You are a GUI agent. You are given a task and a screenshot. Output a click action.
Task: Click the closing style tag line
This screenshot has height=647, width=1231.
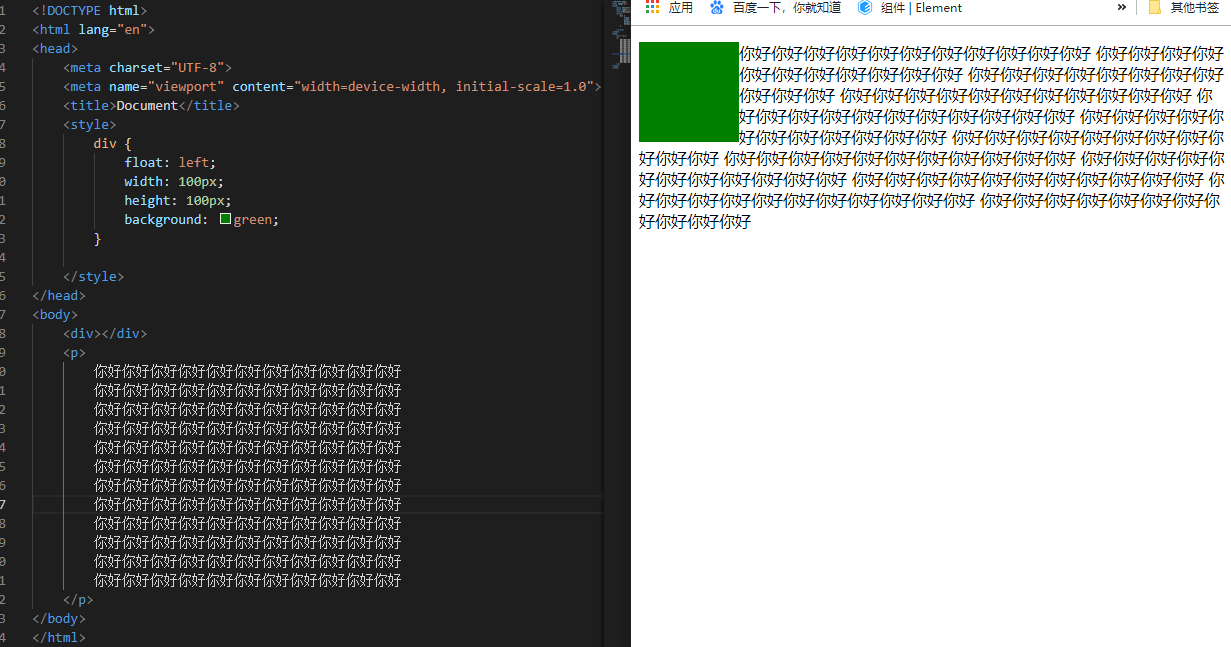93,276
